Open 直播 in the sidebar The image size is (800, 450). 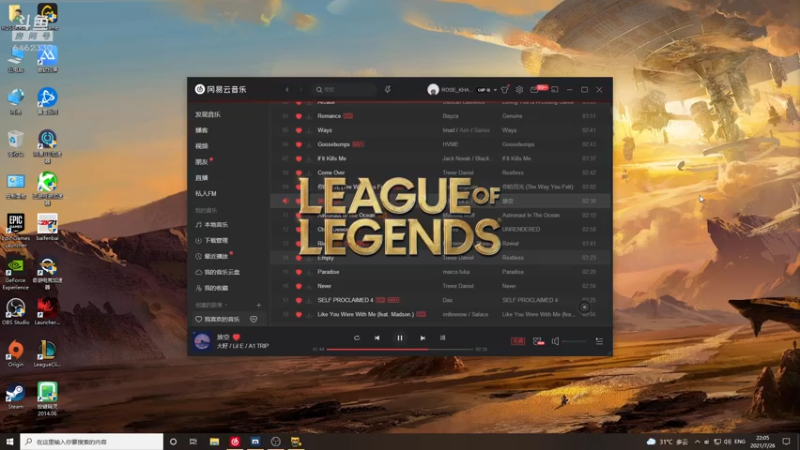pos(202,178)
